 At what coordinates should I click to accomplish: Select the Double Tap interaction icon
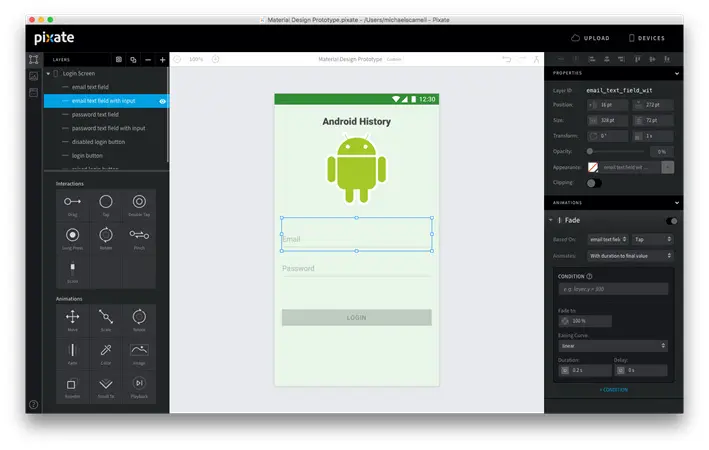(139, 202)
